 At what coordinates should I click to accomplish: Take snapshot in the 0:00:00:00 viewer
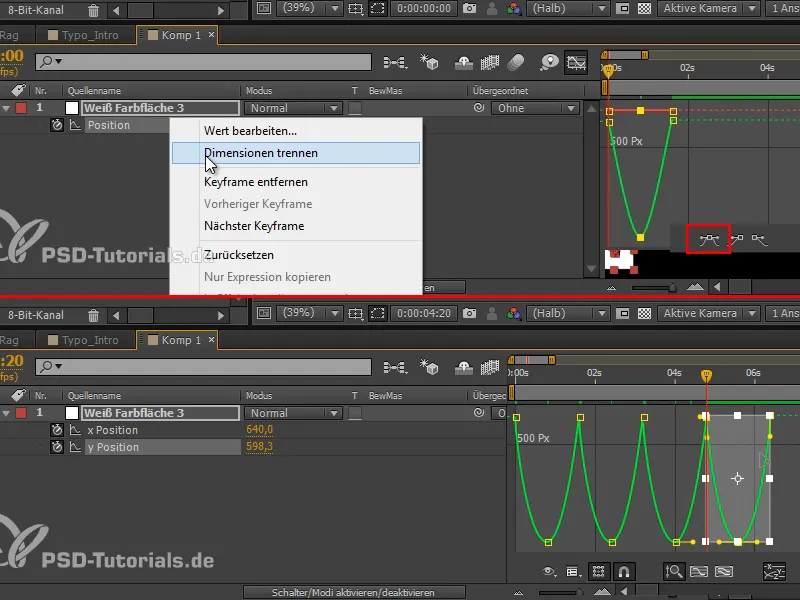pos(469,8)
